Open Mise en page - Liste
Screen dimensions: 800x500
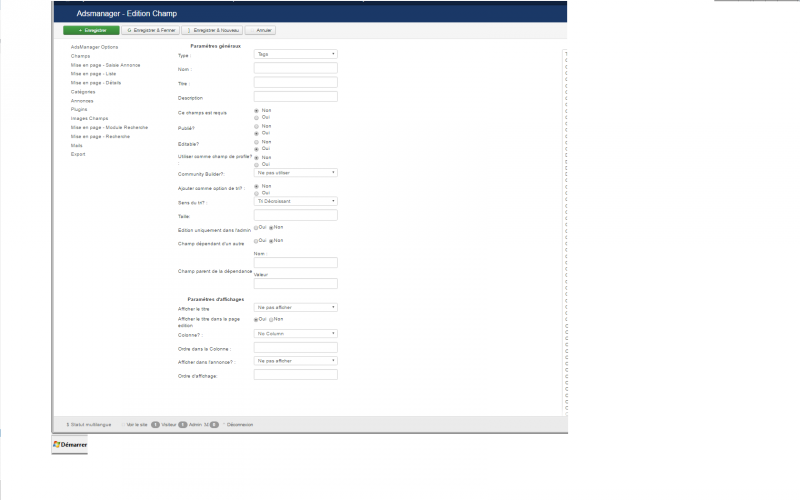93,74
